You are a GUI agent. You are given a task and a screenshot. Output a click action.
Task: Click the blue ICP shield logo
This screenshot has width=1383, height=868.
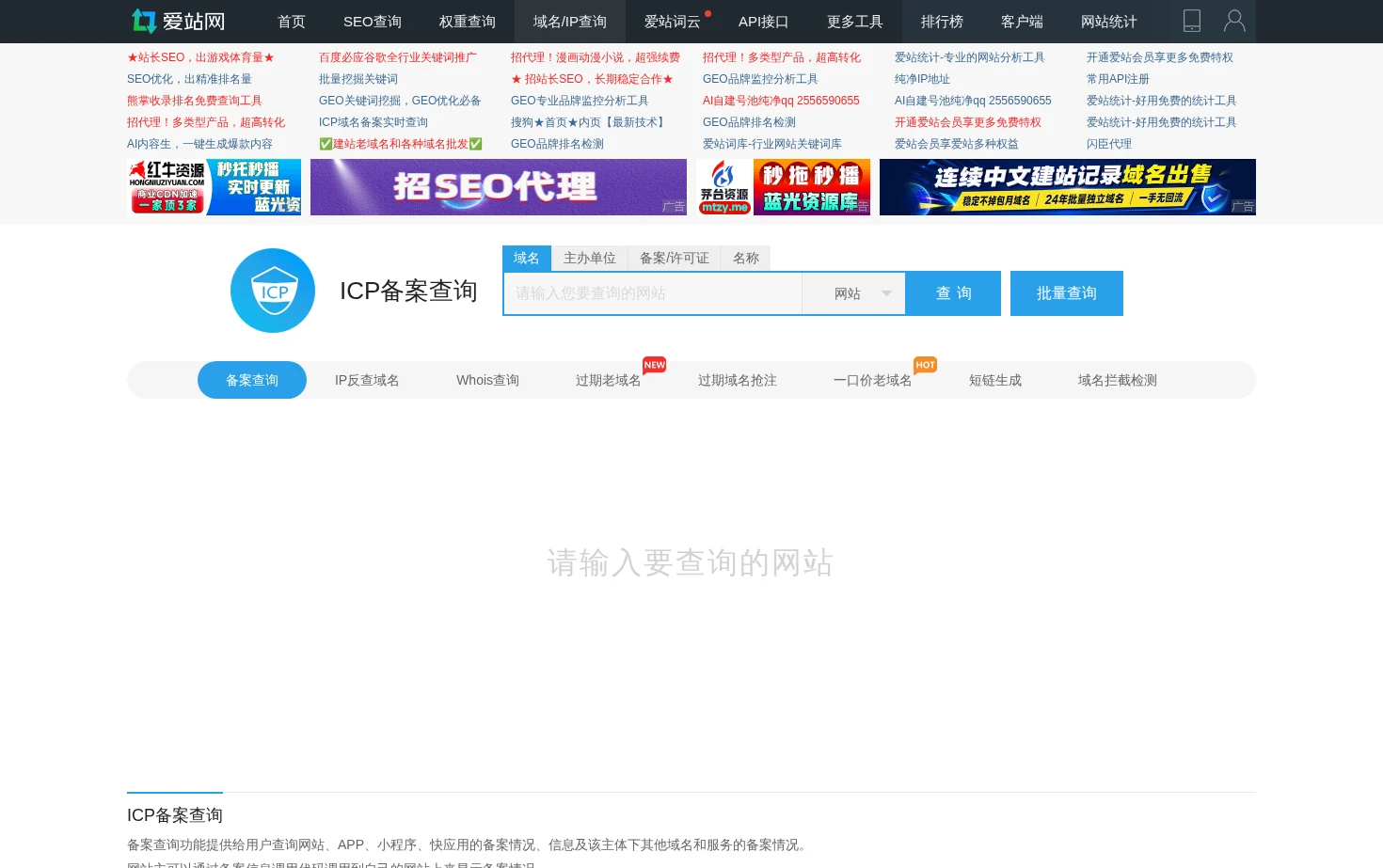273,291
